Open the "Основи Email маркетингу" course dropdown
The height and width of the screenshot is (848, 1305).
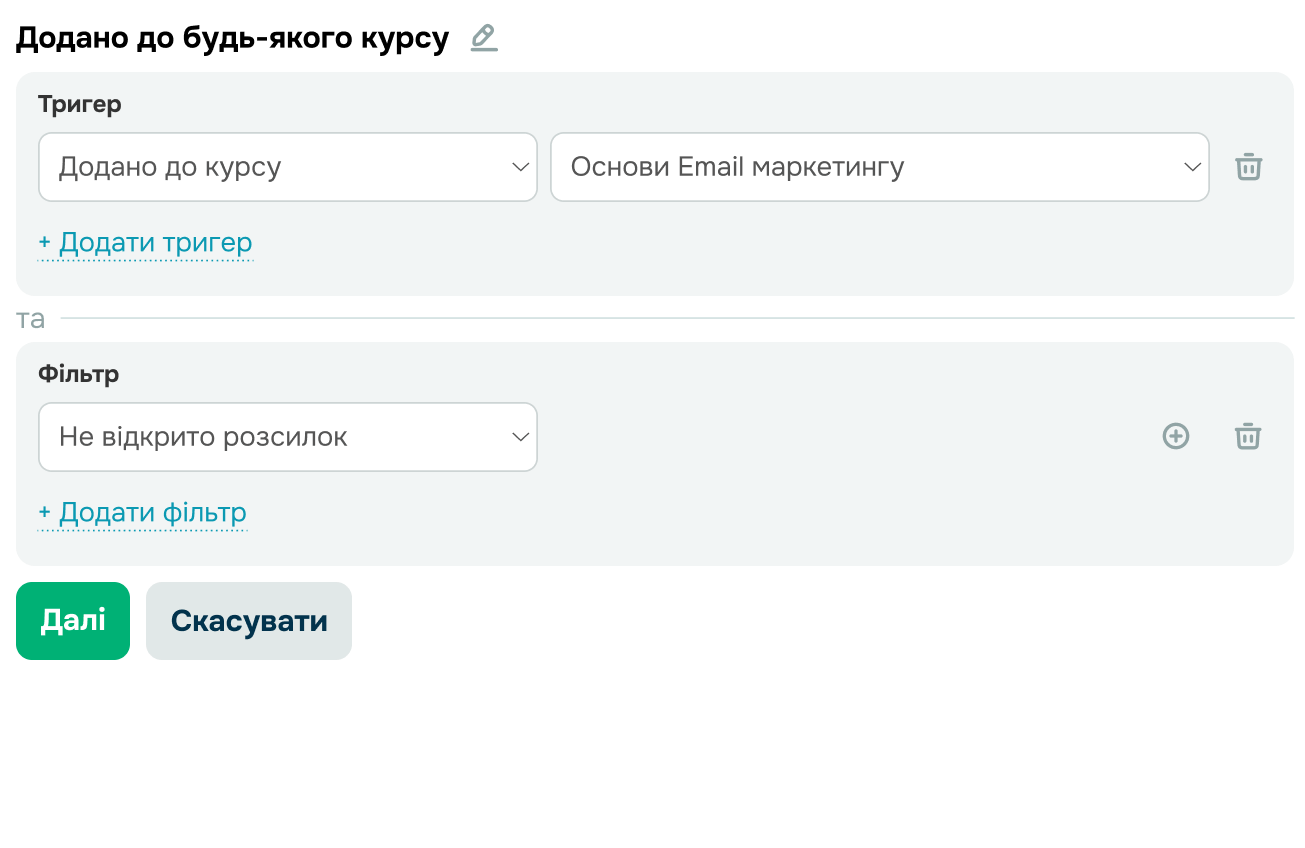point(860,167)
